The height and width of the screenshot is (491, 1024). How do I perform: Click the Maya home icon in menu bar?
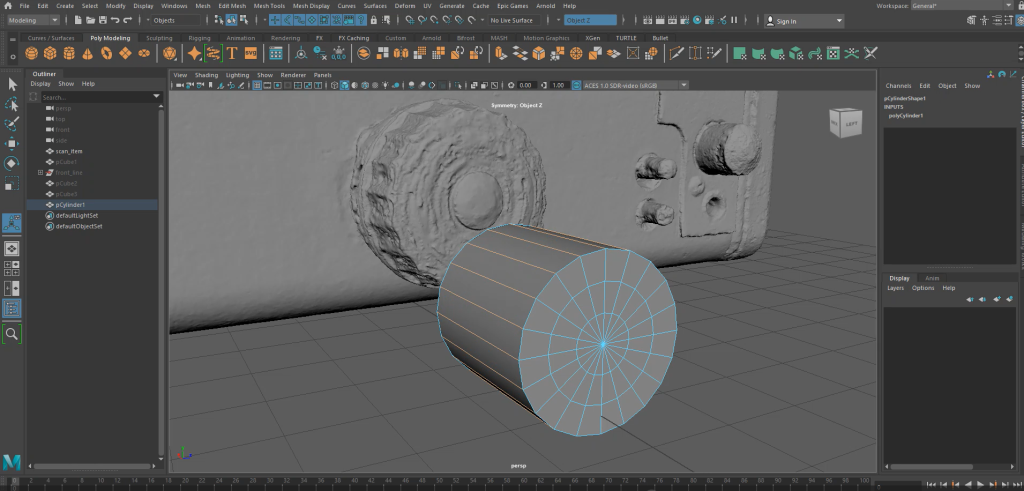[7, 6]
